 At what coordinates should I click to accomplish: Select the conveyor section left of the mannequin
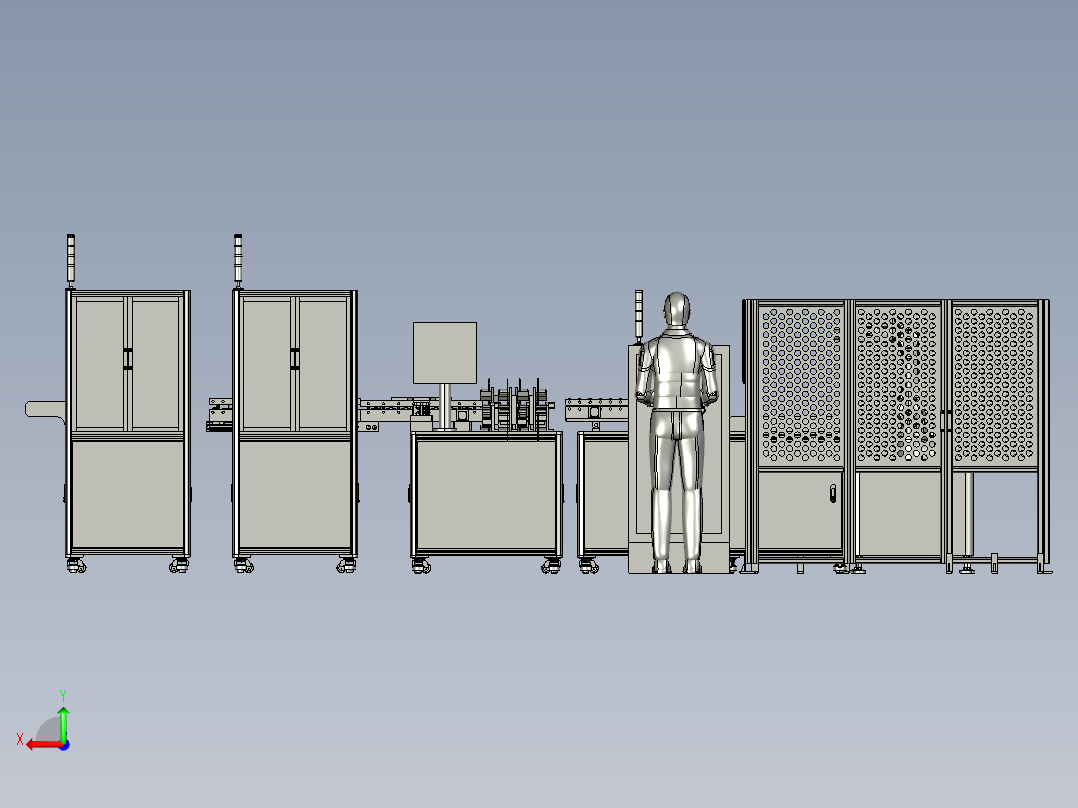click(596, 409)
